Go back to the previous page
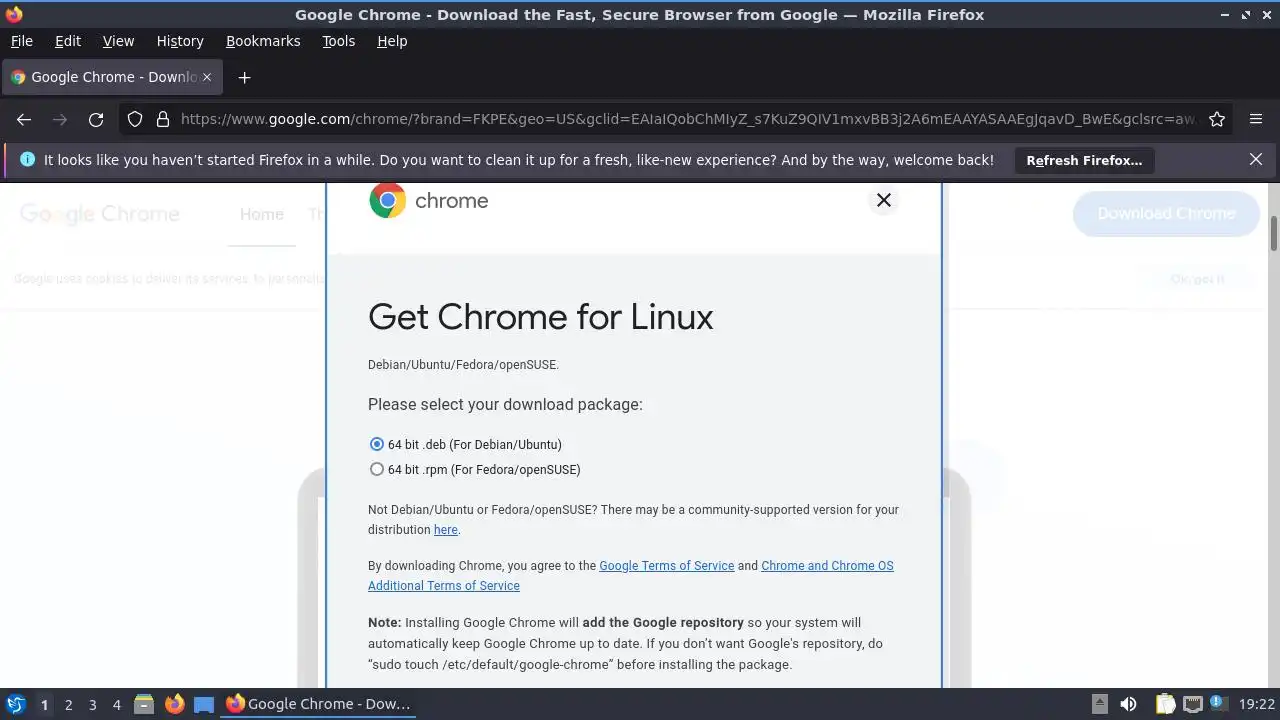The width and height of the screenshot is (1280, 720). [x=24, y=119]
